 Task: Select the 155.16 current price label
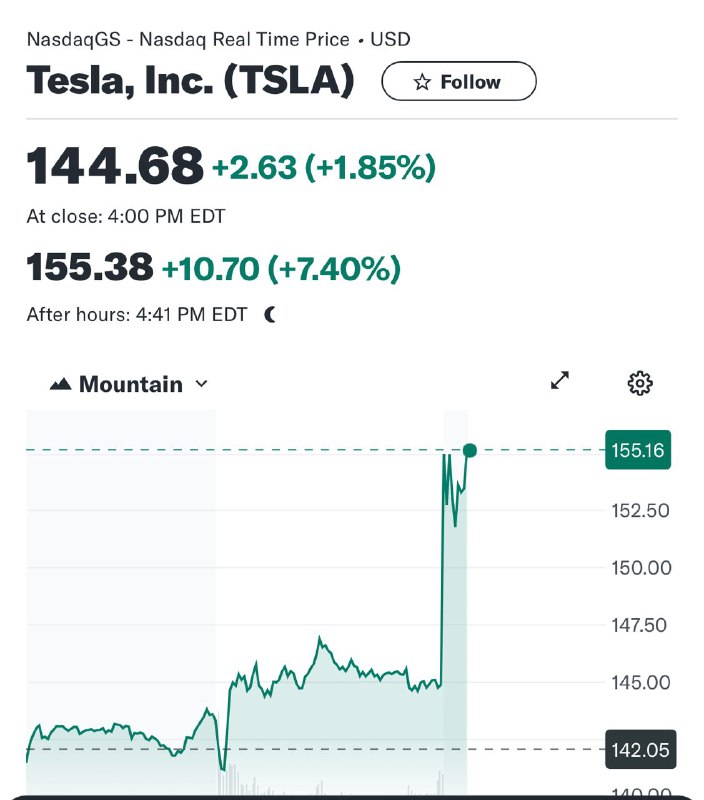pos(638,451)
